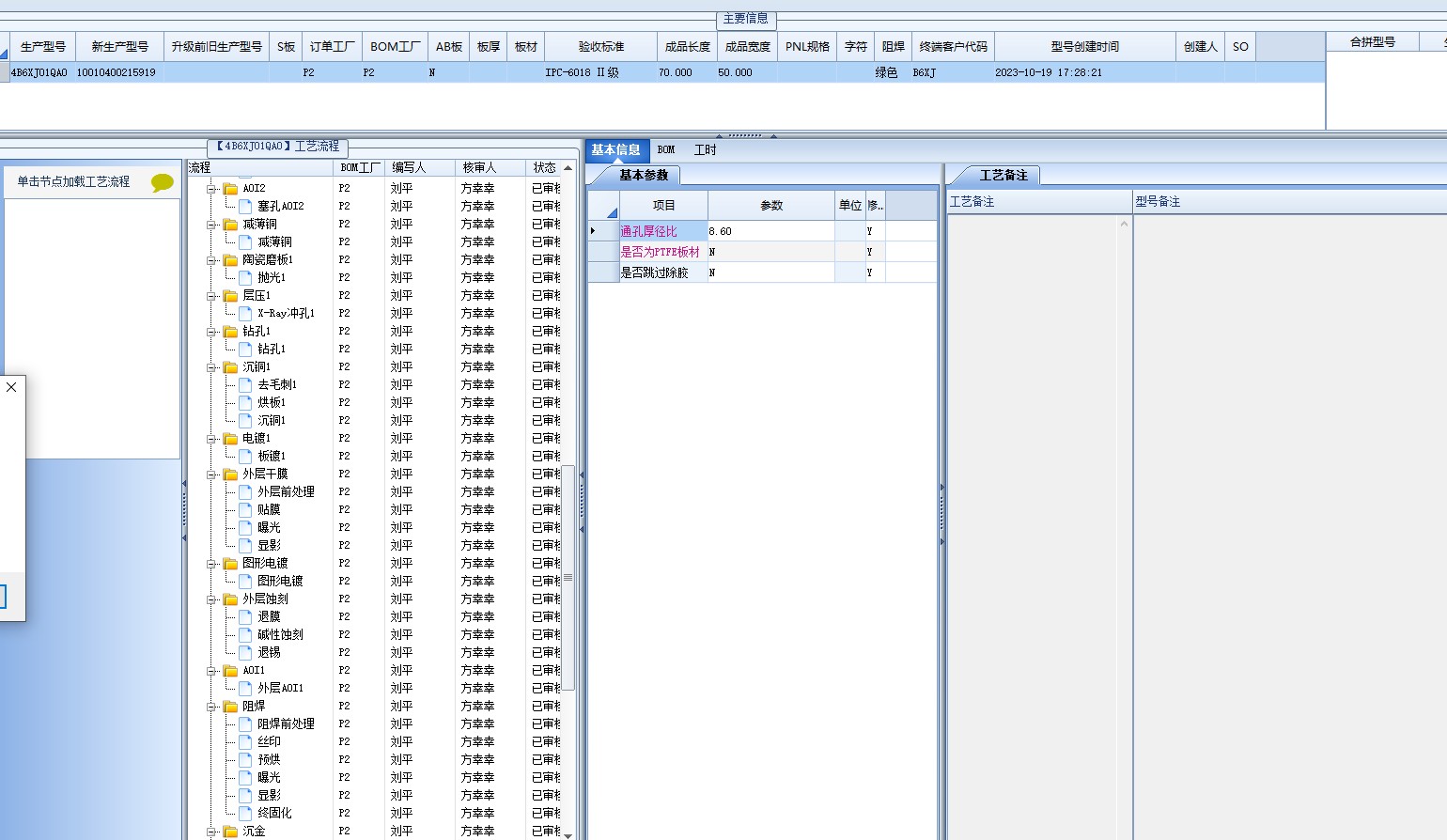
Task: Click the 验收标准 column header
Action: point(601,47)
